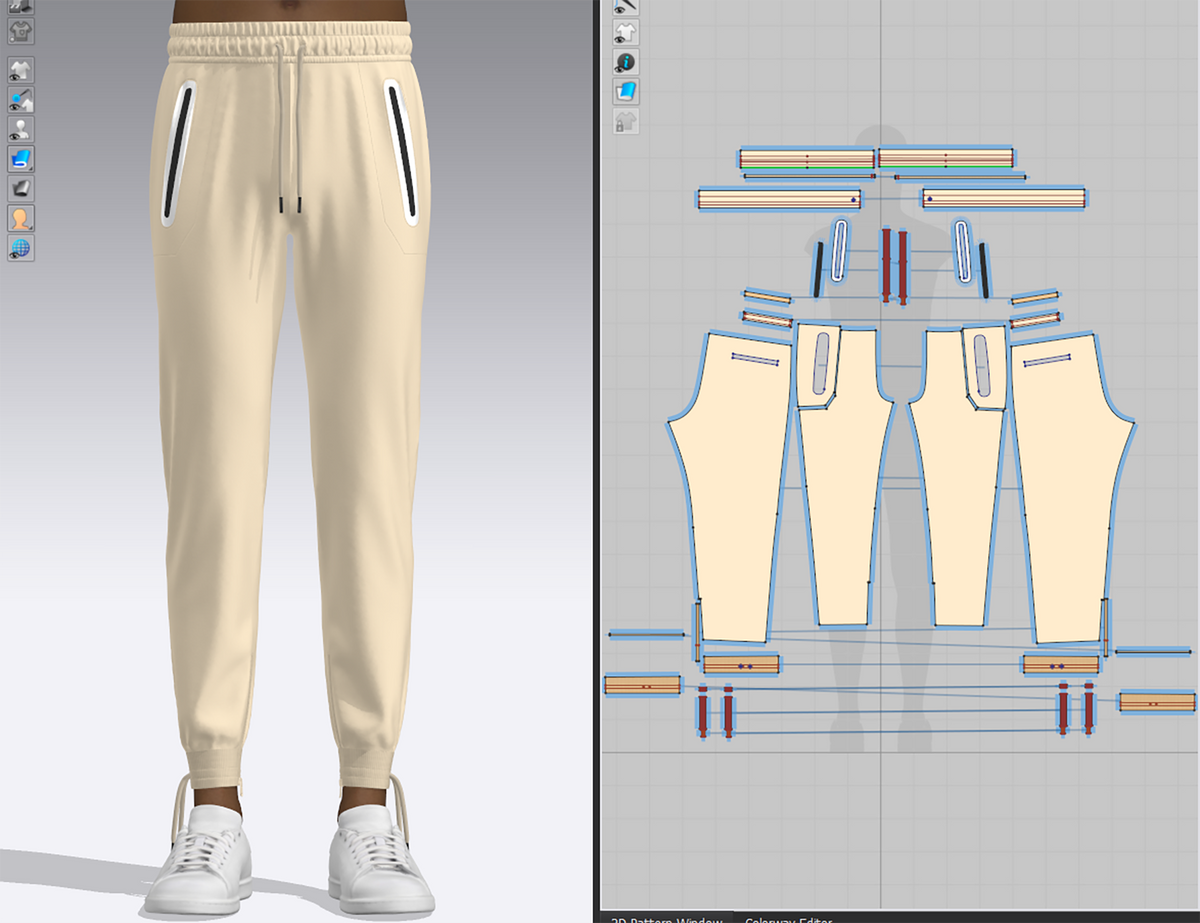1200x923 pixels.
Task: Select the grey fabric mesh display icon
Action: pyautogui.click(x=21, y=188)
